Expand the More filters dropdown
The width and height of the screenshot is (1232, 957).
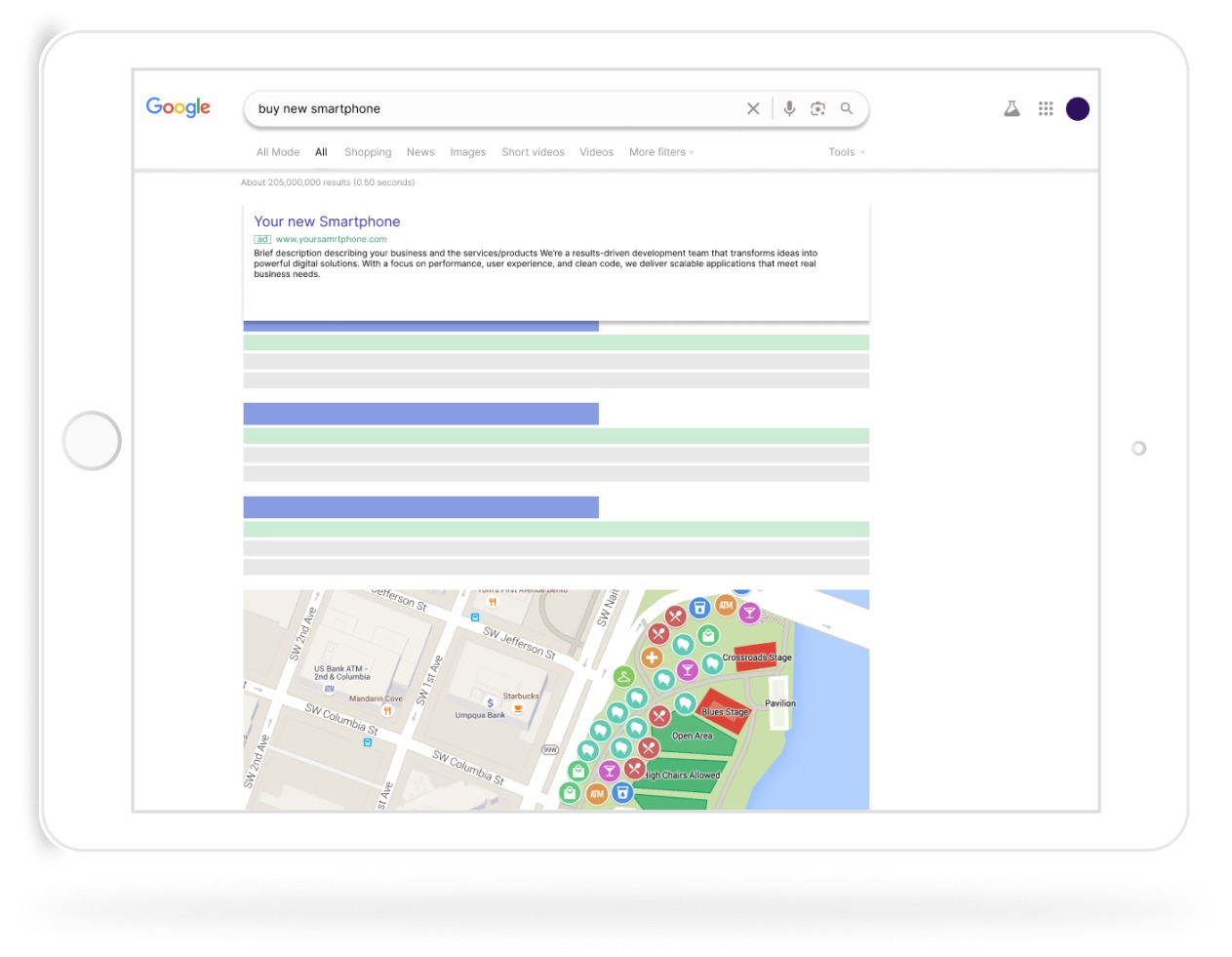[x=660, y=152]
